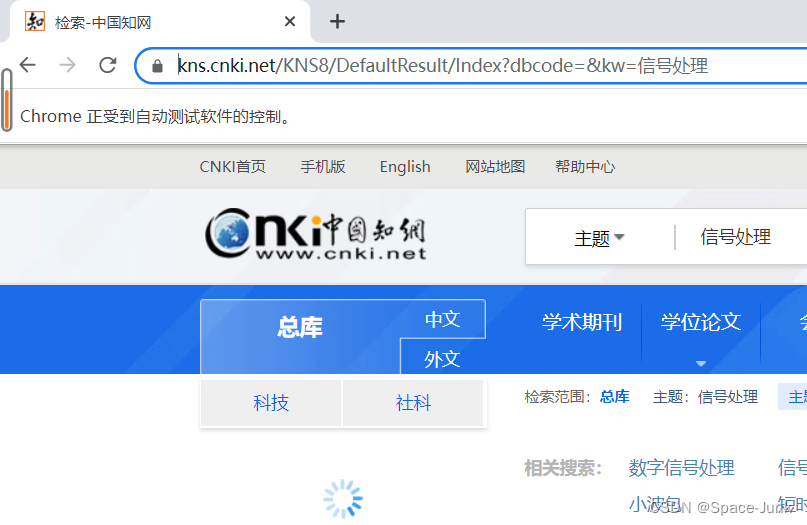Click the search box containing 信号处理
The width and height of the screenshot is (807, 525).
point(736,237)
